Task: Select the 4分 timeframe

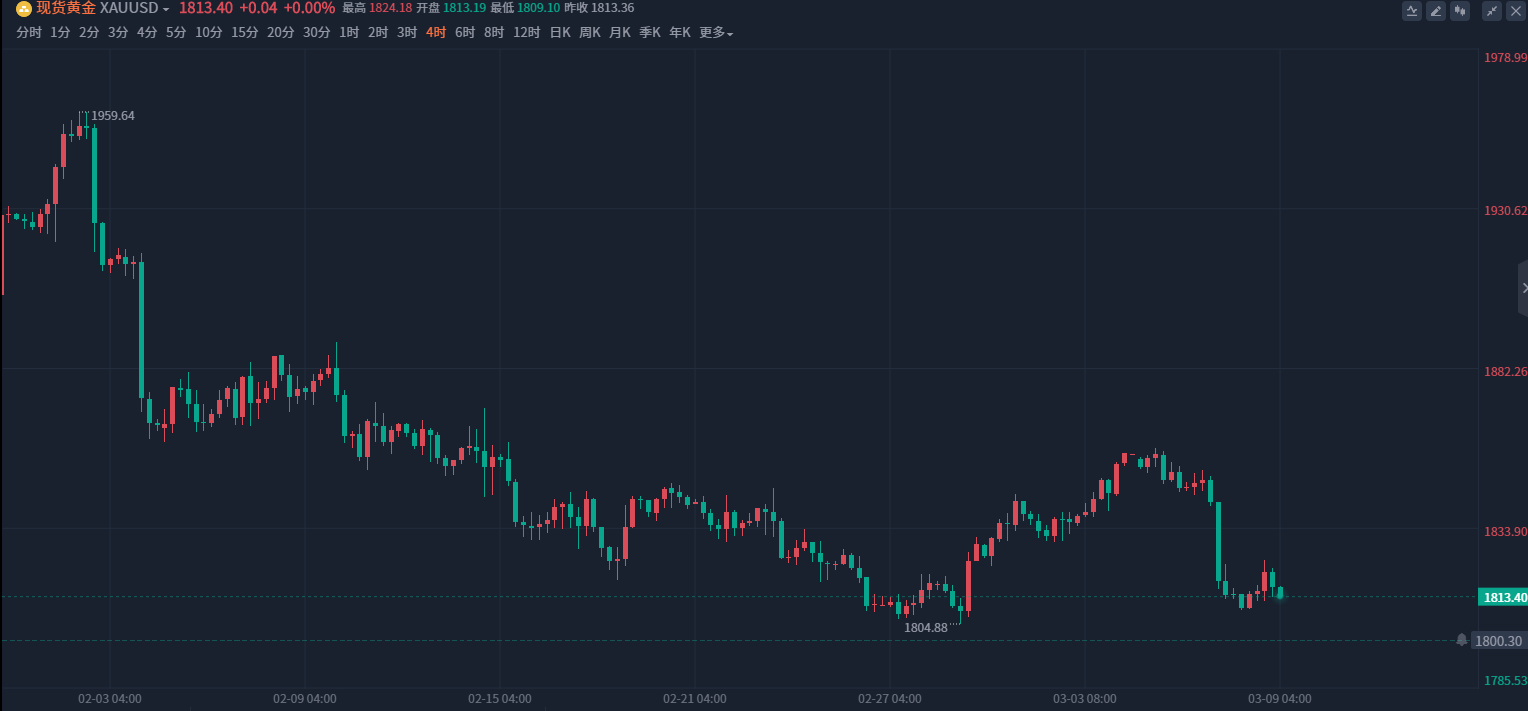Action: pos(147,32)
